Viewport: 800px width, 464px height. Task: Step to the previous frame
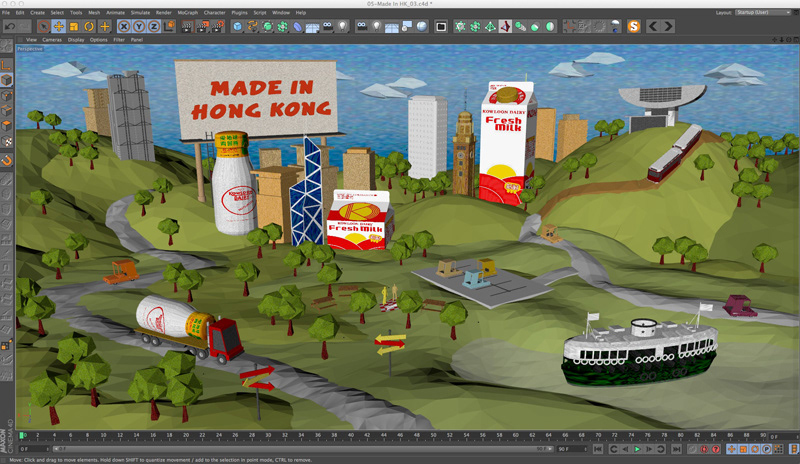(625, 449)
